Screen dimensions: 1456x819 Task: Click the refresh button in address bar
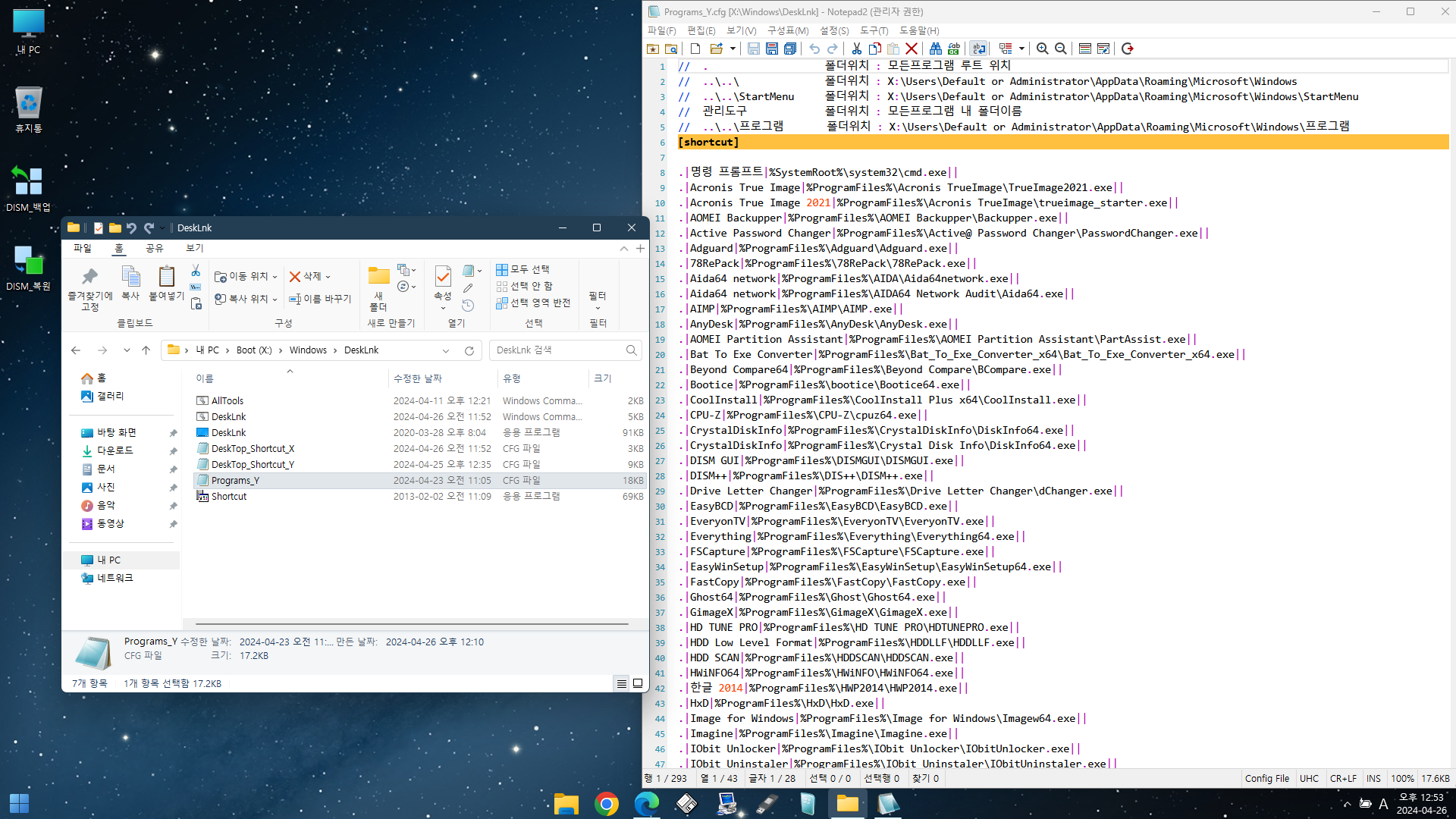point(469,350)
